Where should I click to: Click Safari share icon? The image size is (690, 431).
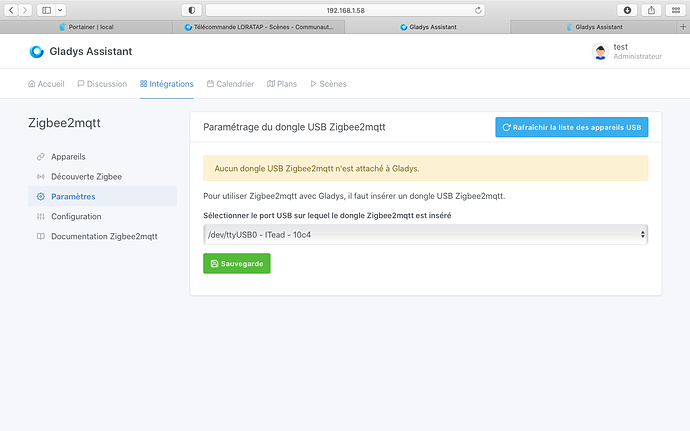[x=651, y=9]
